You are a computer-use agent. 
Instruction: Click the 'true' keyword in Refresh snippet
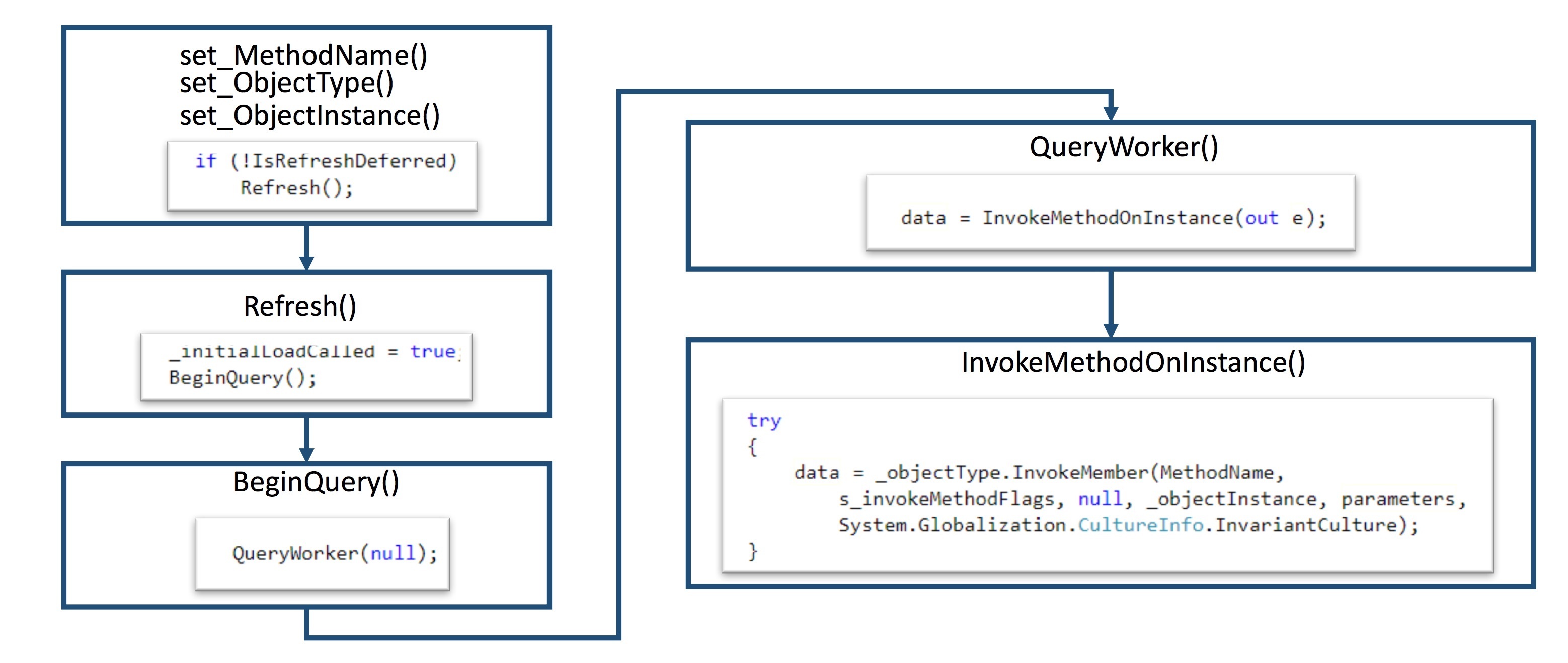433,352
